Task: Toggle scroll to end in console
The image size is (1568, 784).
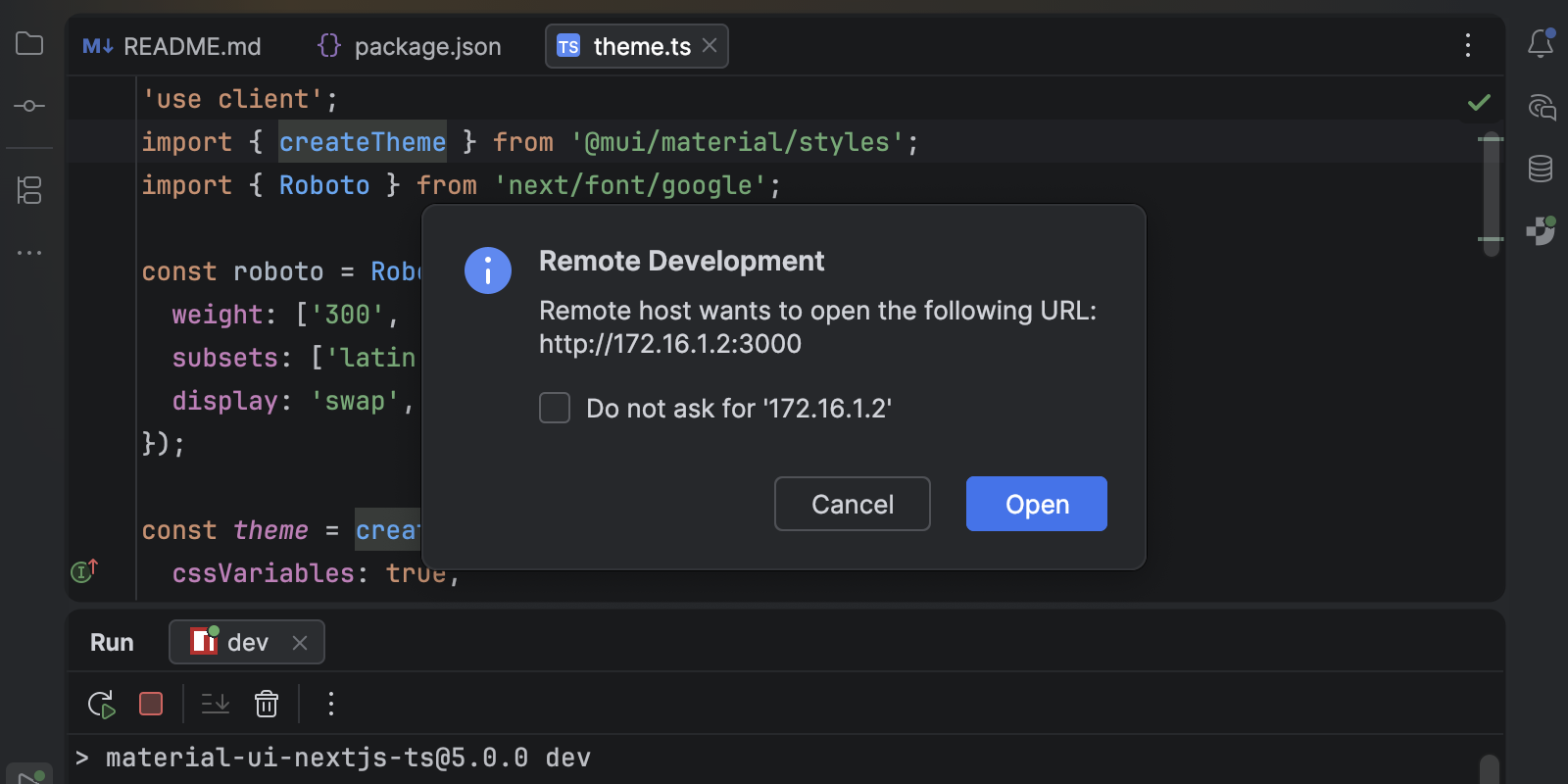Action: [x=215, y=704]
